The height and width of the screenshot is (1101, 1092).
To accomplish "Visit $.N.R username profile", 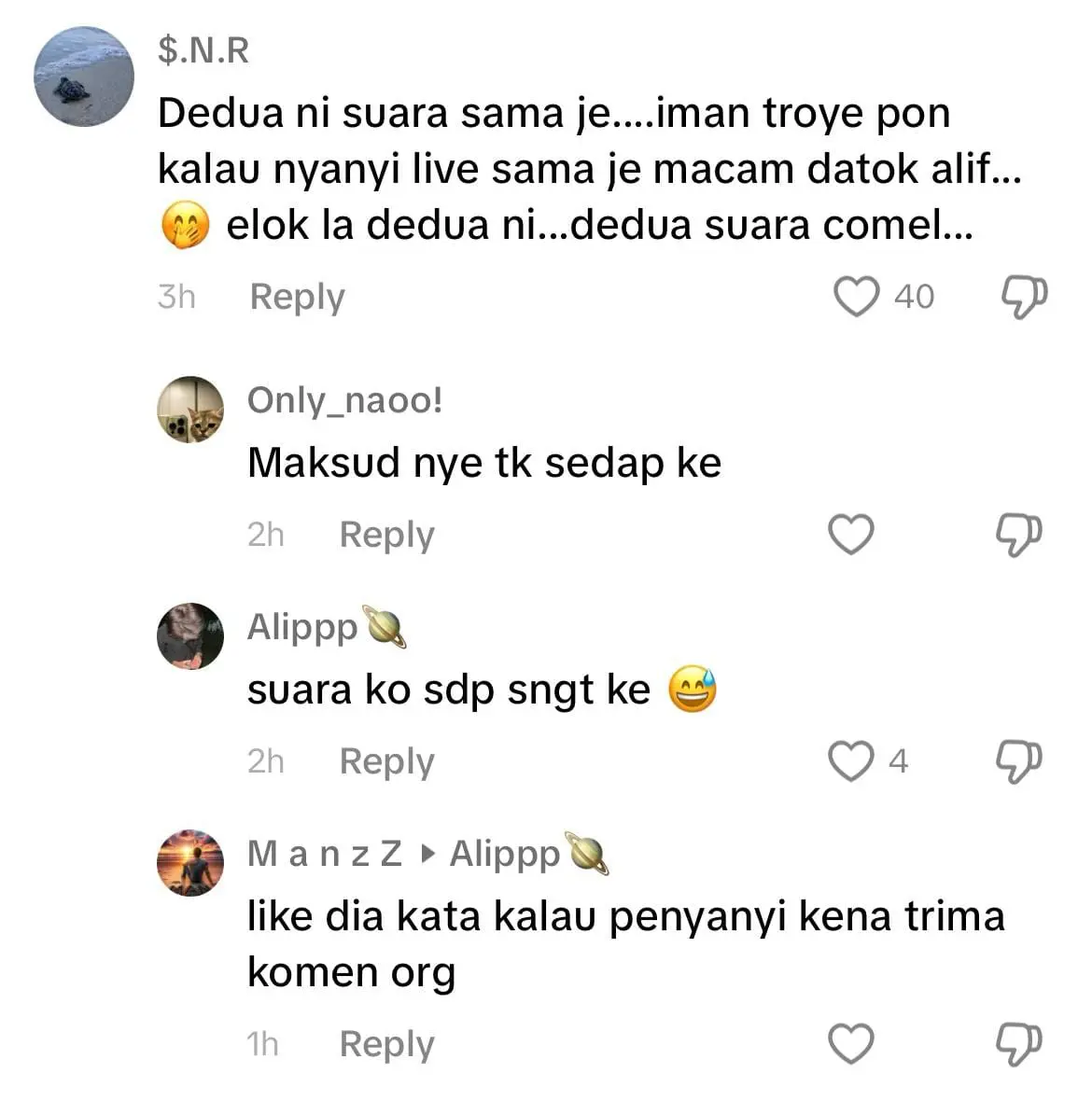I will tap(203, 50).
